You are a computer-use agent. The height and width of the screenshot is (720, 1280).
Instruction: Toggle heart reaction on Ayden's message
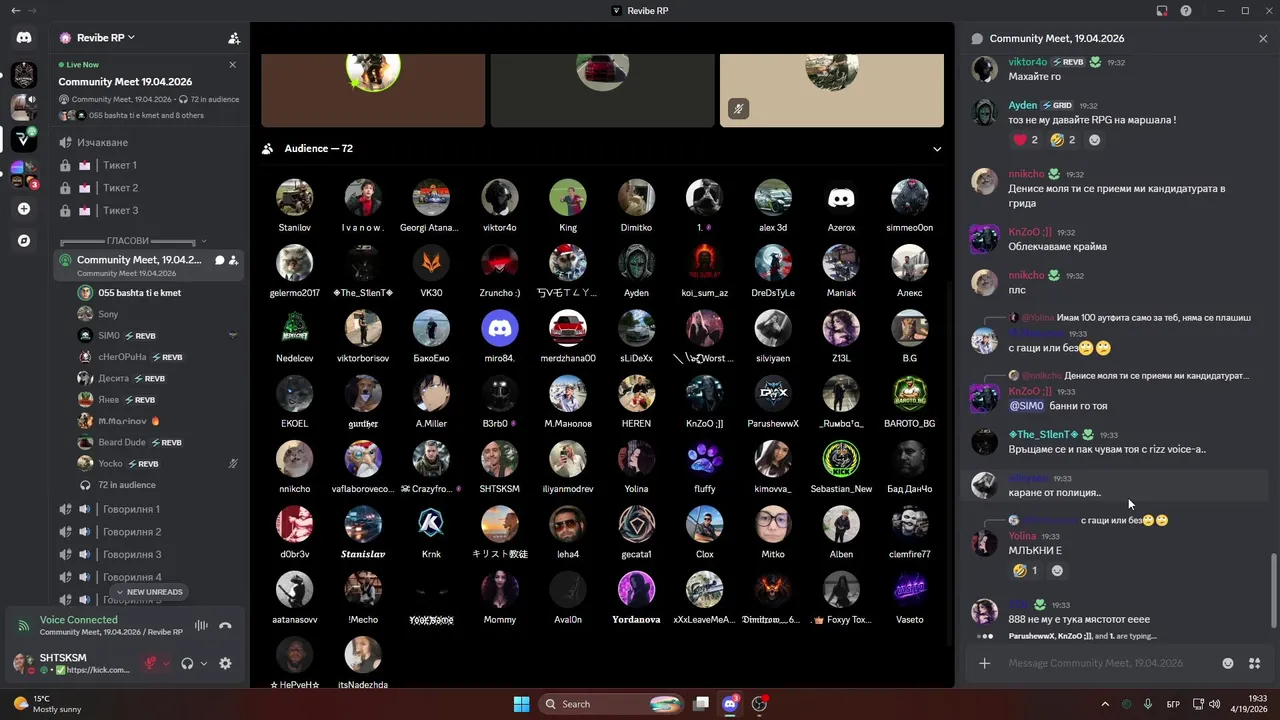click(x=1025, y=140)
